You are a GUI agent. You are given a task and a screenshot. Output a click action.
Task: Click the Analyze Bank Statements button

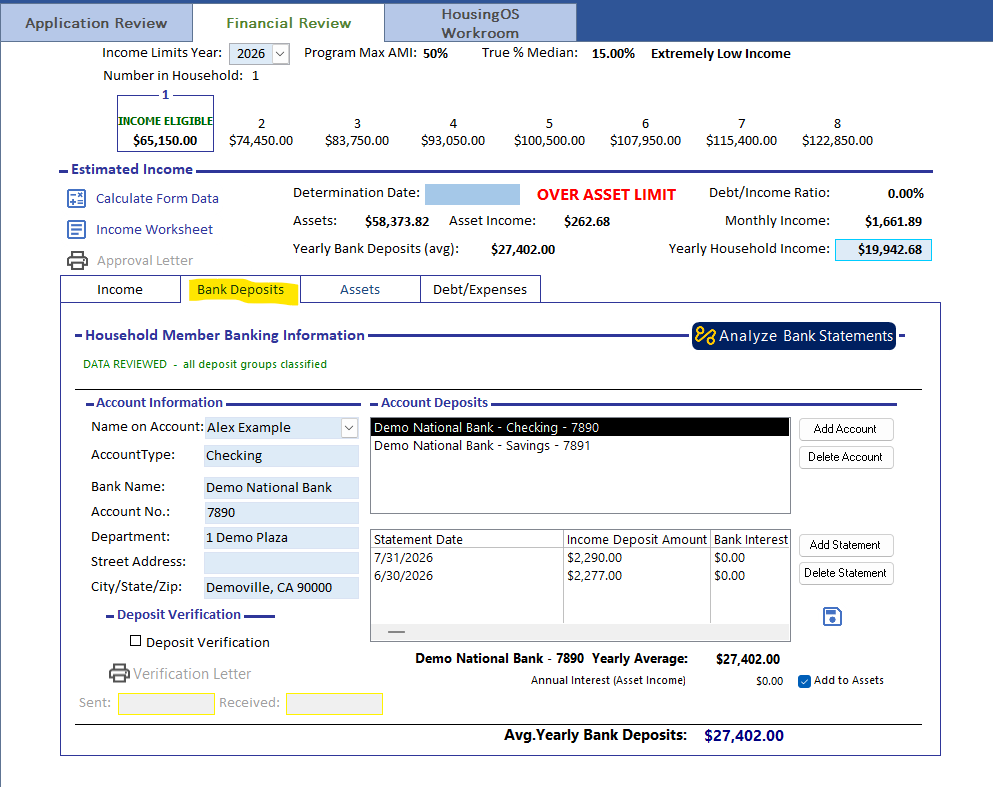[x=794, y=336]
